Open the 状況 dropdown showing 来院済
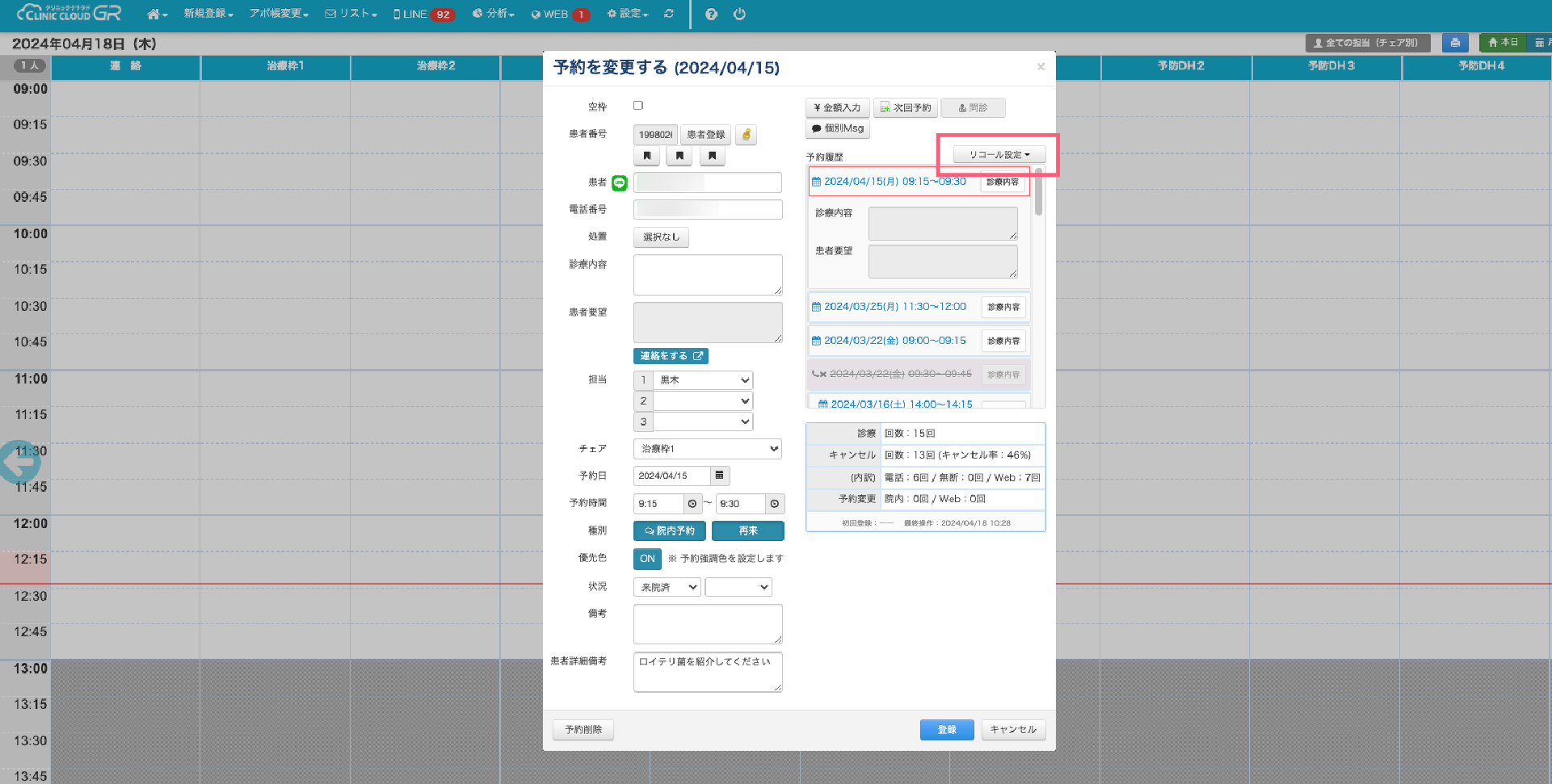 [x=667, y=588]
